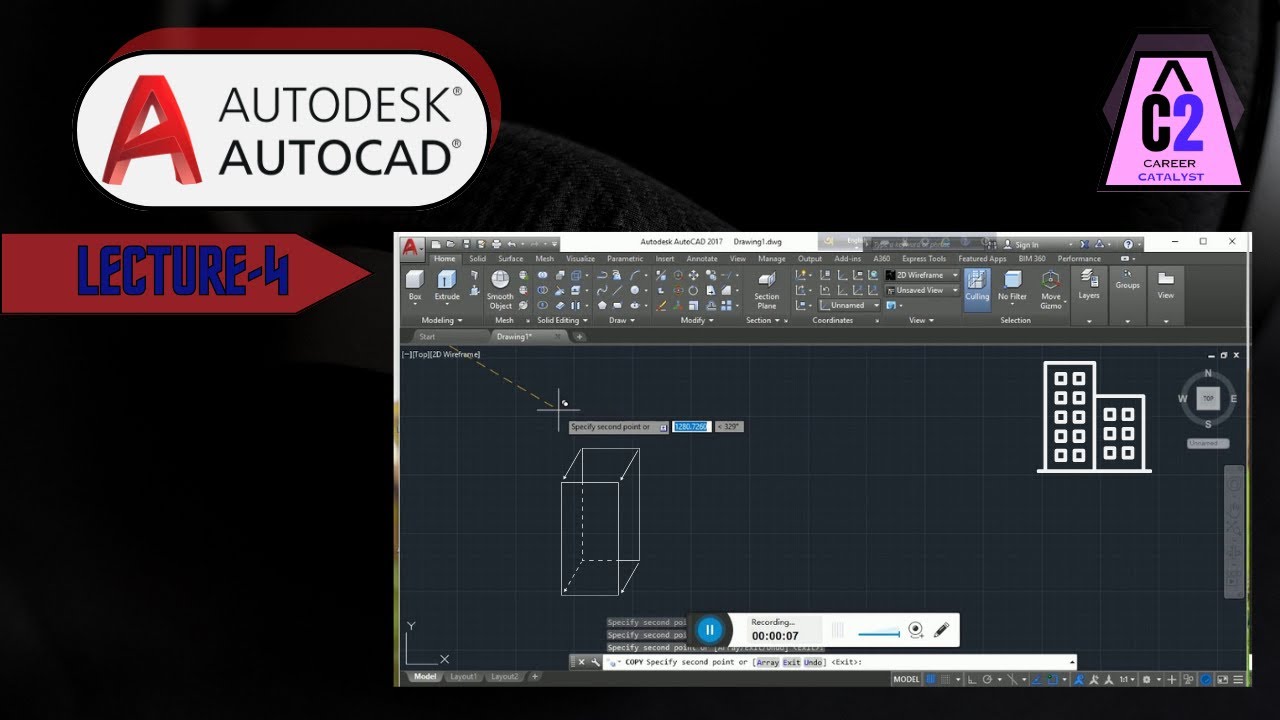1280x720 pixels.
Task: Click the Smooth Object mesh tool
Action: point(500,289)
